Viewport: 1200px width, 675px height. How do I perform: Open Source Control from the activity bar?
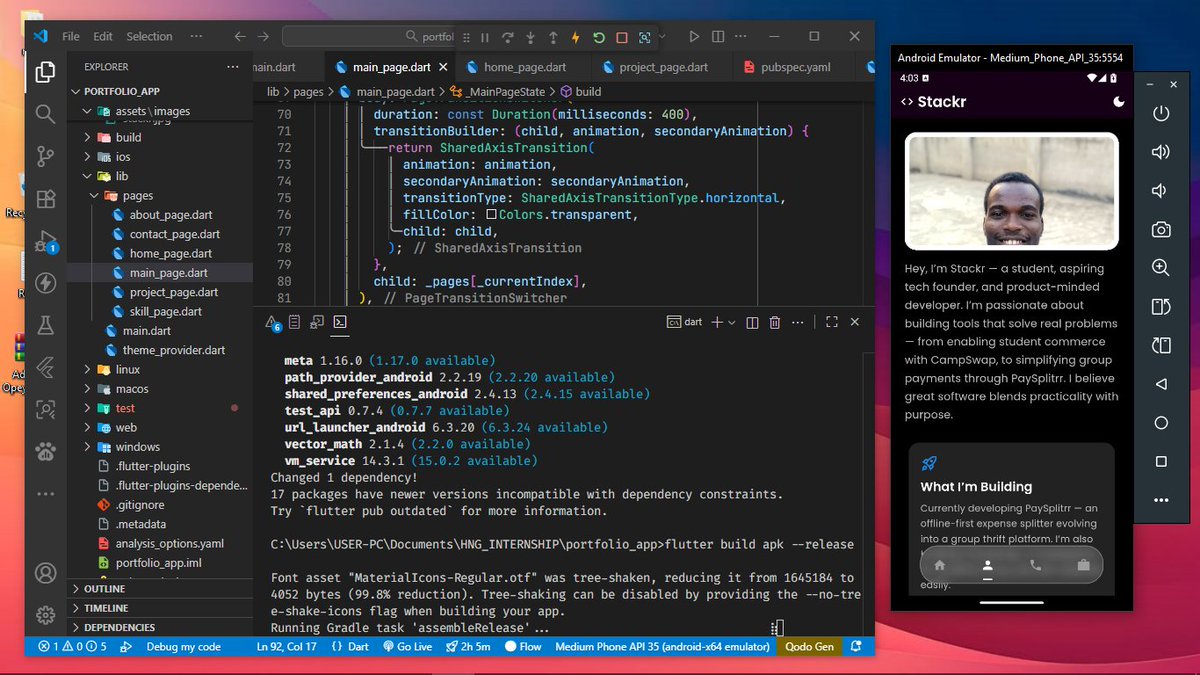tap(44, 158)
